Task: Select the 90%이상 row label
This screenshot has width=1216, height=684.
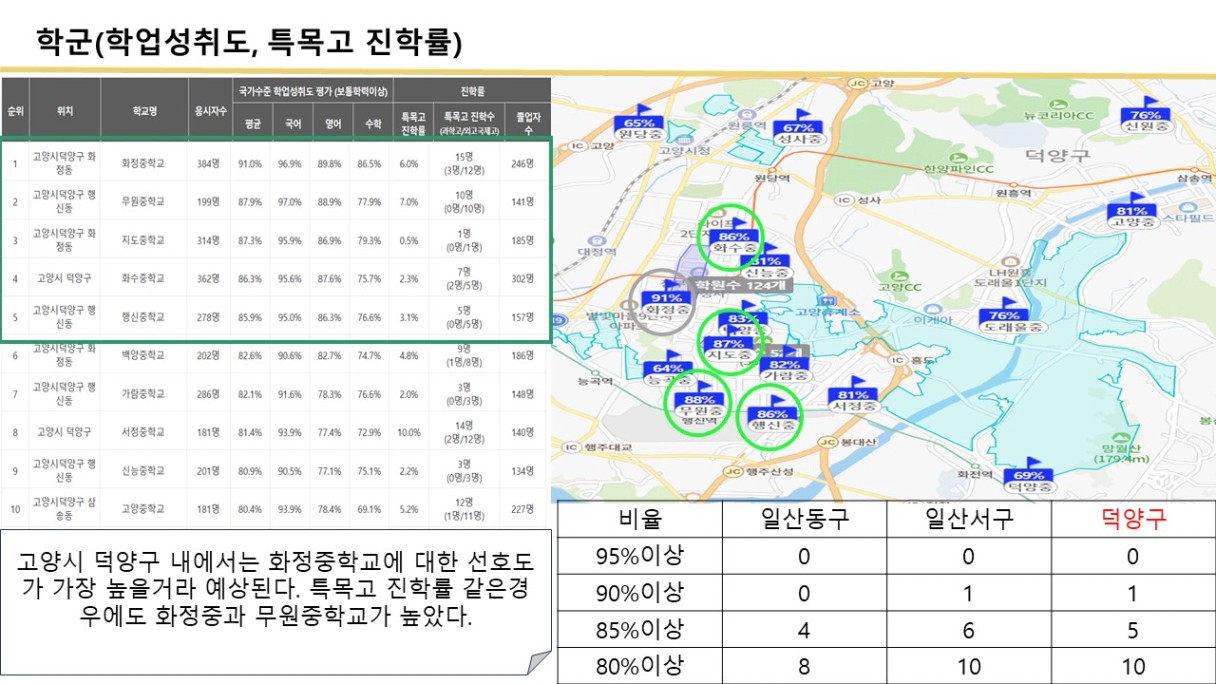Action: pyautogui.click(x=640, y=592)
